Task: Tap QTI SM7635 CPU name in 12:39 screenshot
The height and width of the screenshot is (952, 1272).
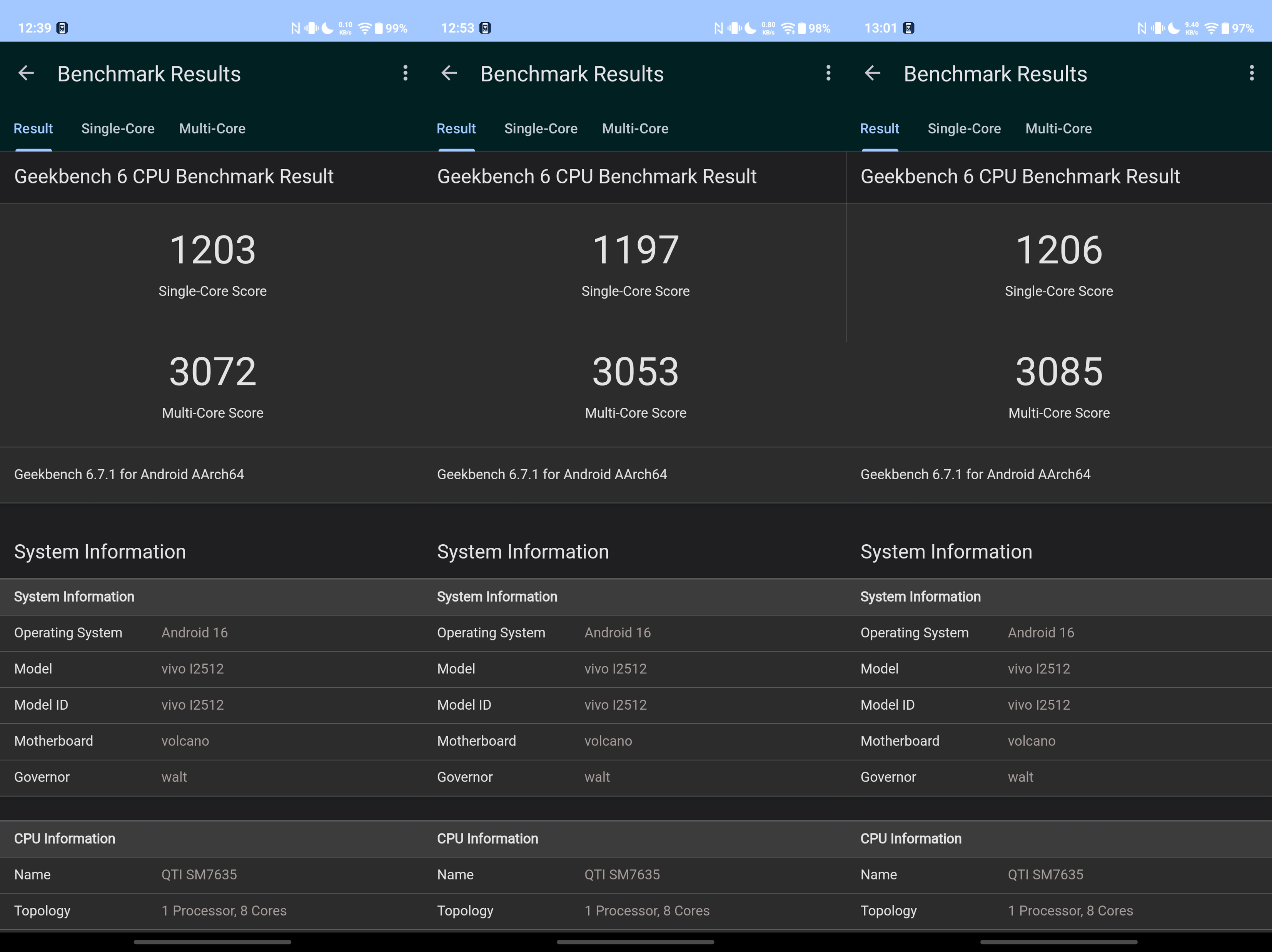Action: click(x=199, y=875)
